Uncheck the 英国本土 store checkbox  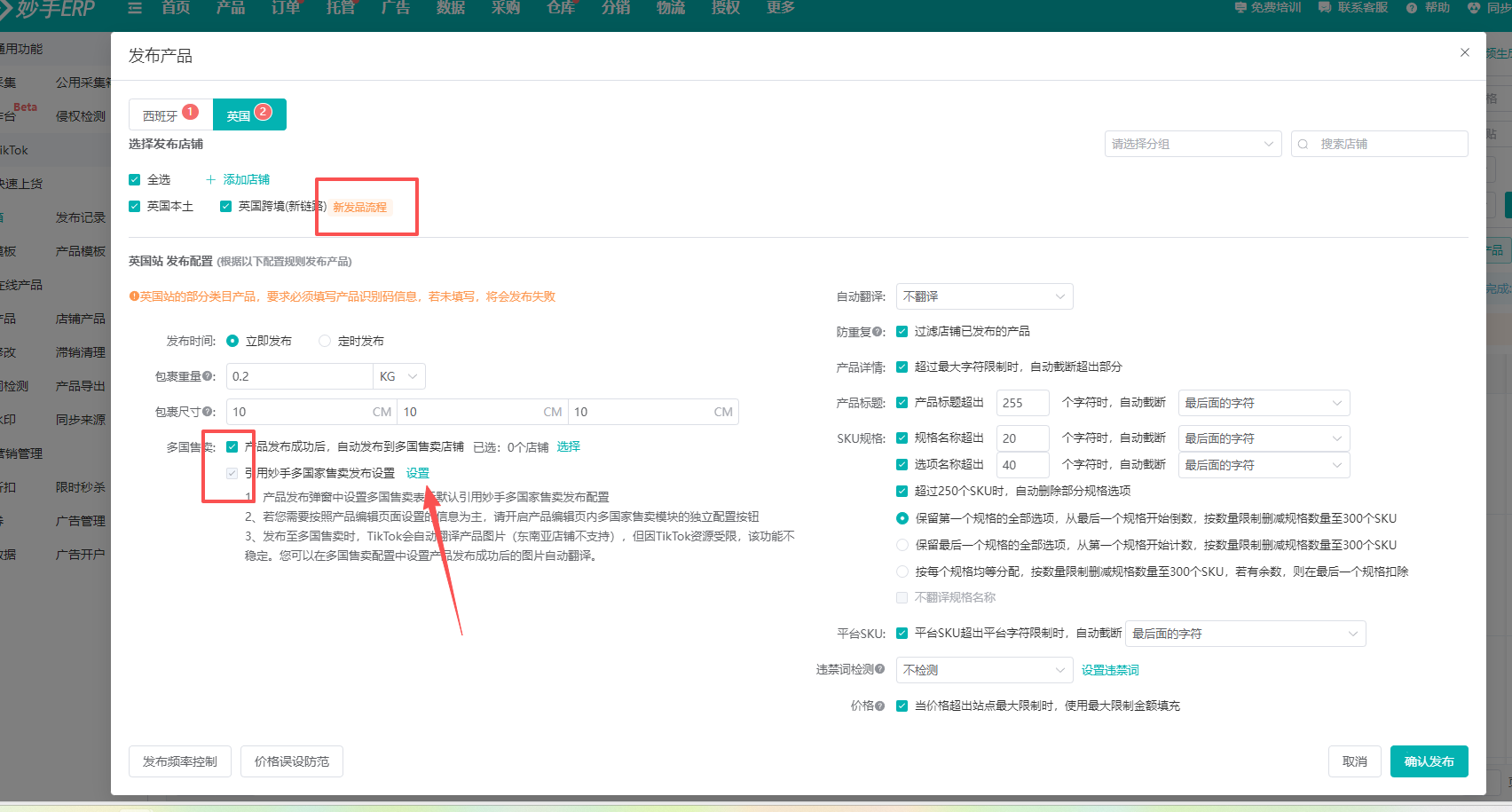(135, 206)
